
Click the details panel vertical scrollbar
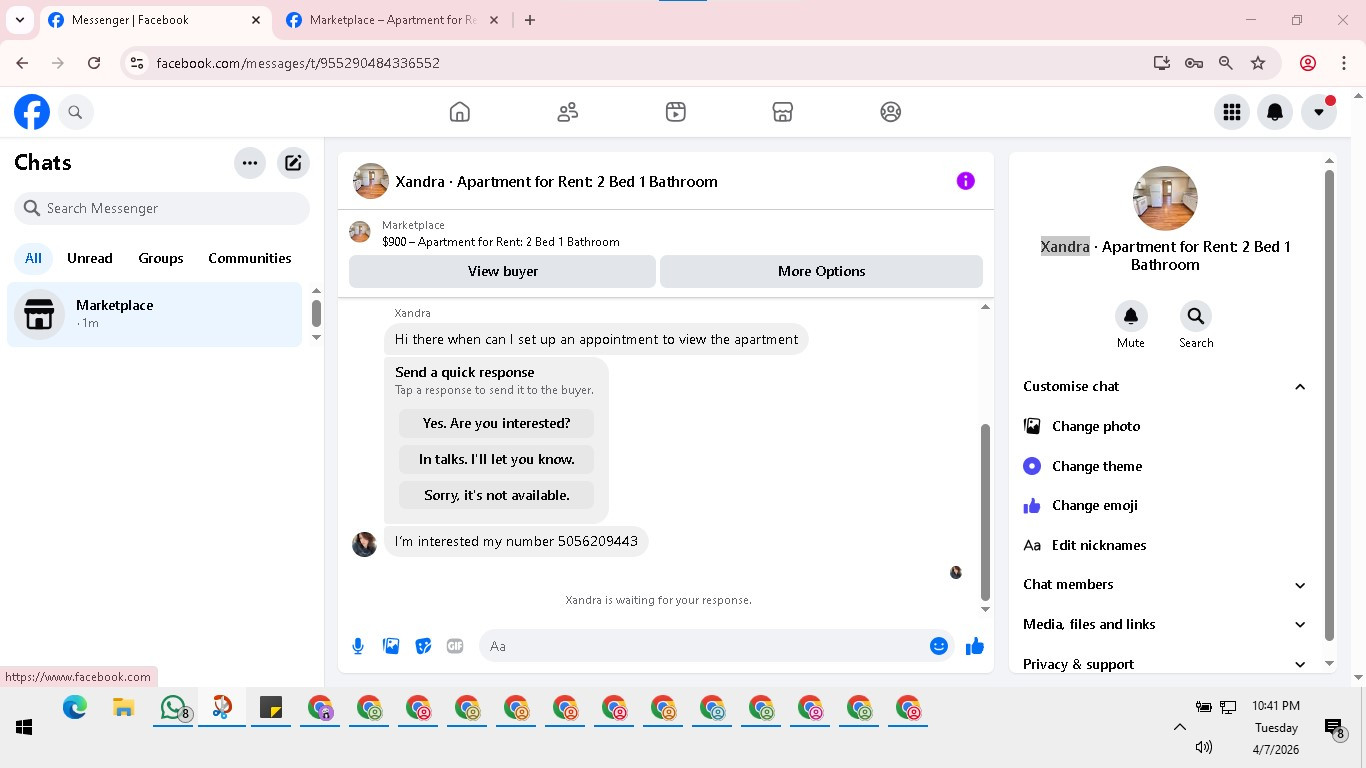[1329, 405]
